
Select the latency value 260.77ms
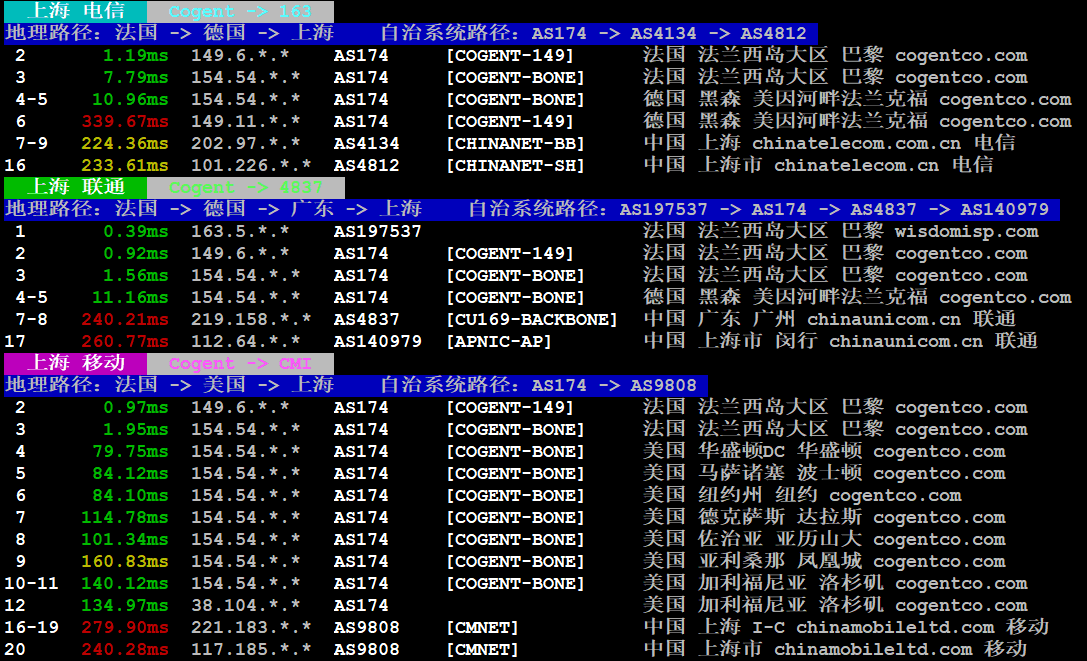pos(125,342)
